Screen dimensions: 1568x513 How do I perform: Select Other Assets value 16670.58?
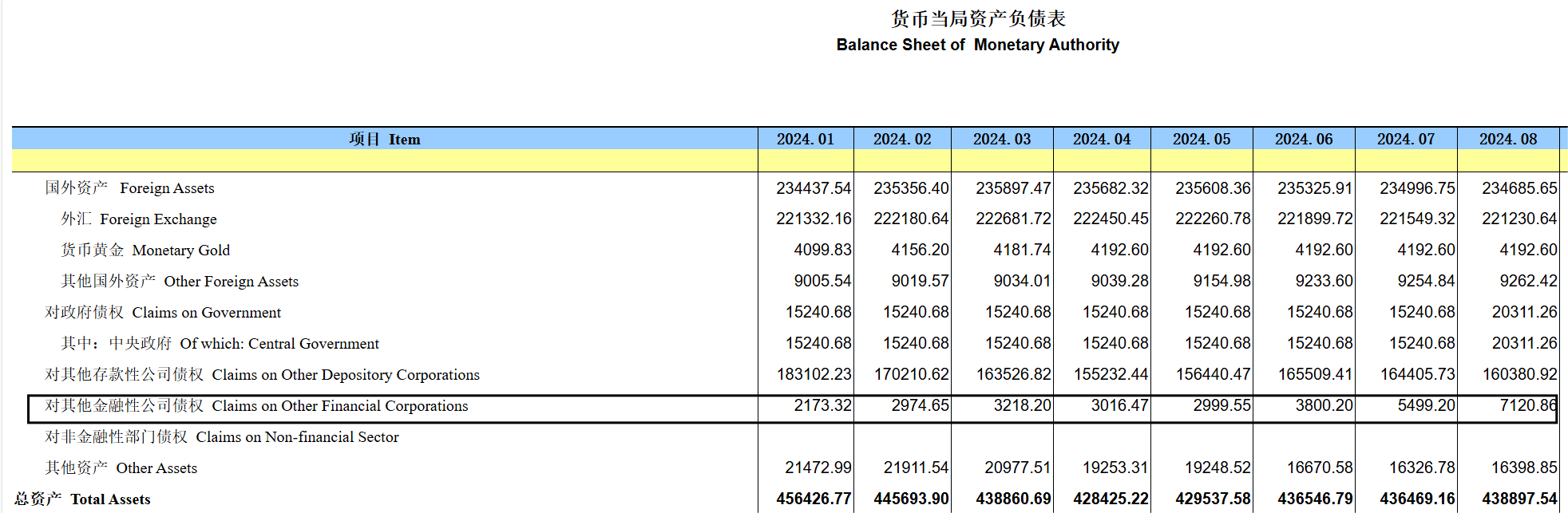1320,468
